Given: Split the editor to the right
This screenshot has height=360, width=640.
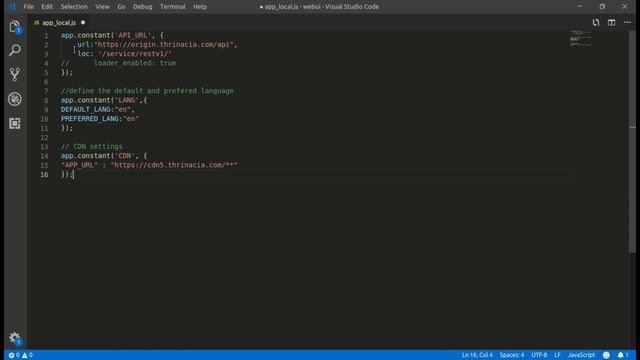Looking at the screenshot, I should (x=611, y=22).
